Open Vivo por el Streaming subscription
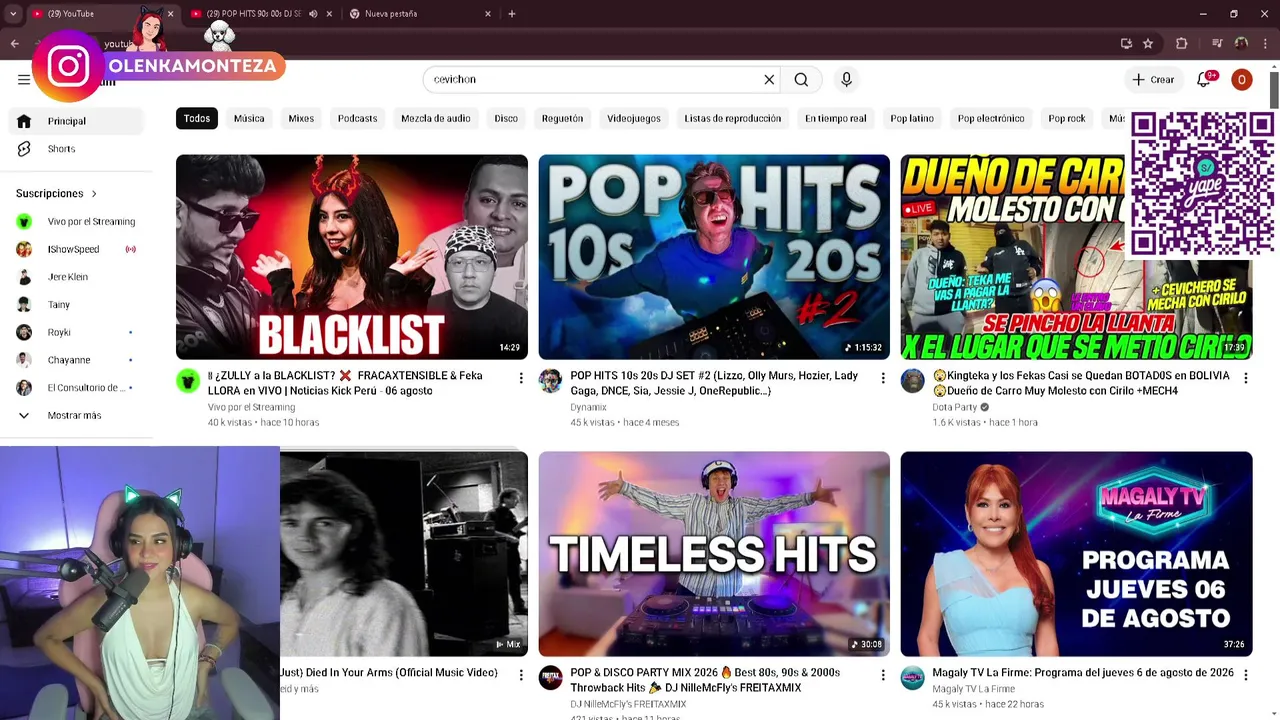This screenshot has height=720, width=1280. pyautogui.click(x=76, y=222)
